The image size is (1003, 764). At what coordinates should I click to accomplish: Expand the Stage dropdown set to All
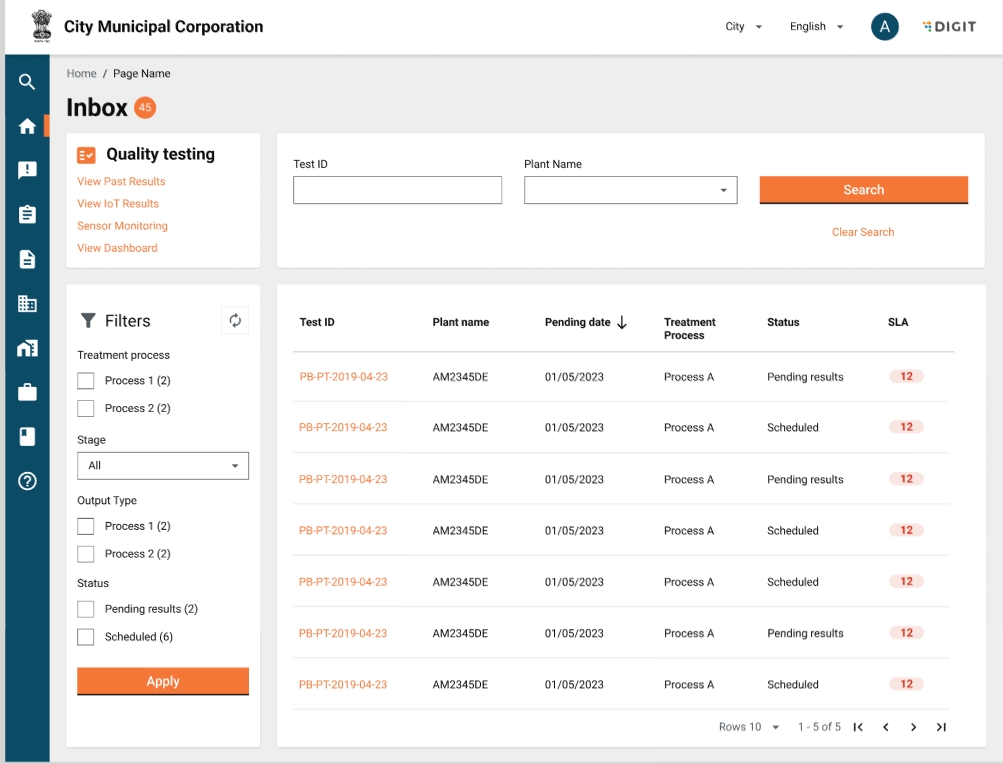(x=163, y=466)
